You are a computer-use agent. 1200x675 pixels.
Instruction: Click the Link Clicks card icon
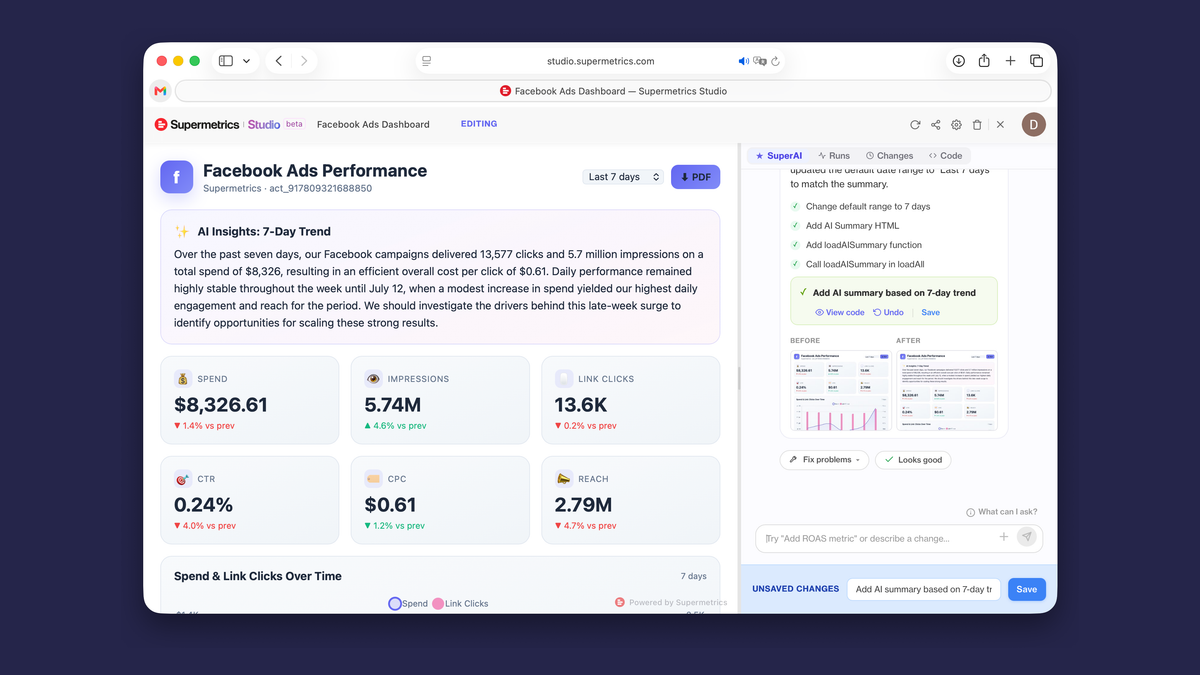tap(563, 379)
